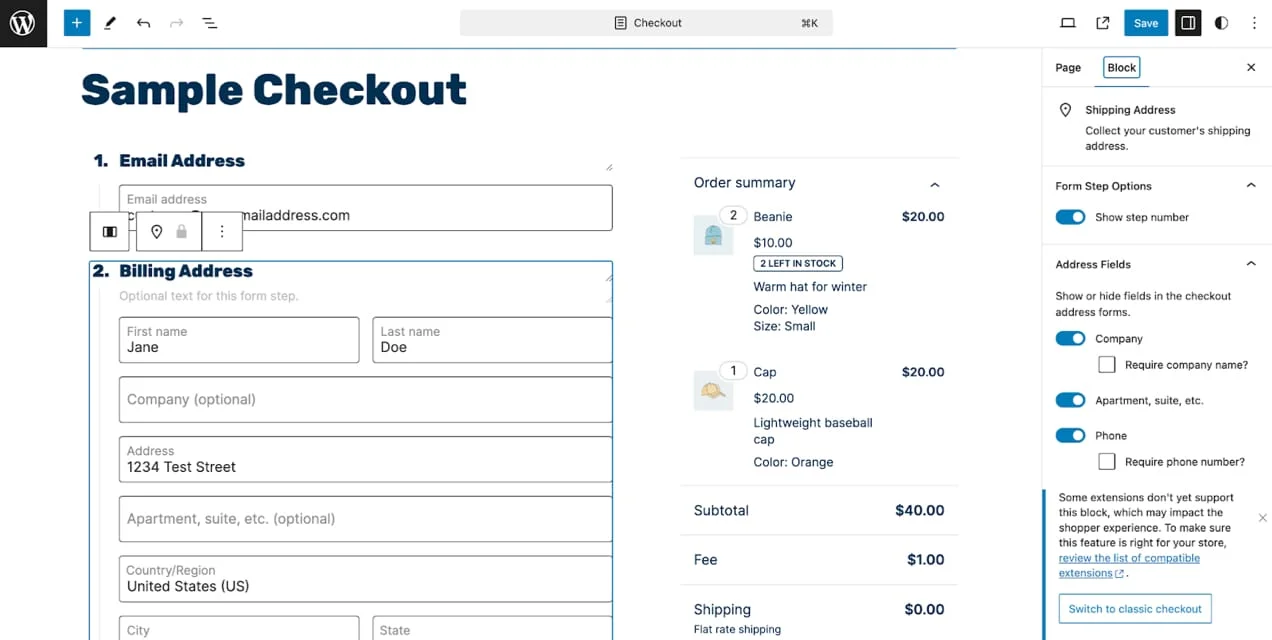The width and height of the screenshot is (1272, 640).
Task: Toggle the editor Settings sidebar icon
Action: (1188, 22)
